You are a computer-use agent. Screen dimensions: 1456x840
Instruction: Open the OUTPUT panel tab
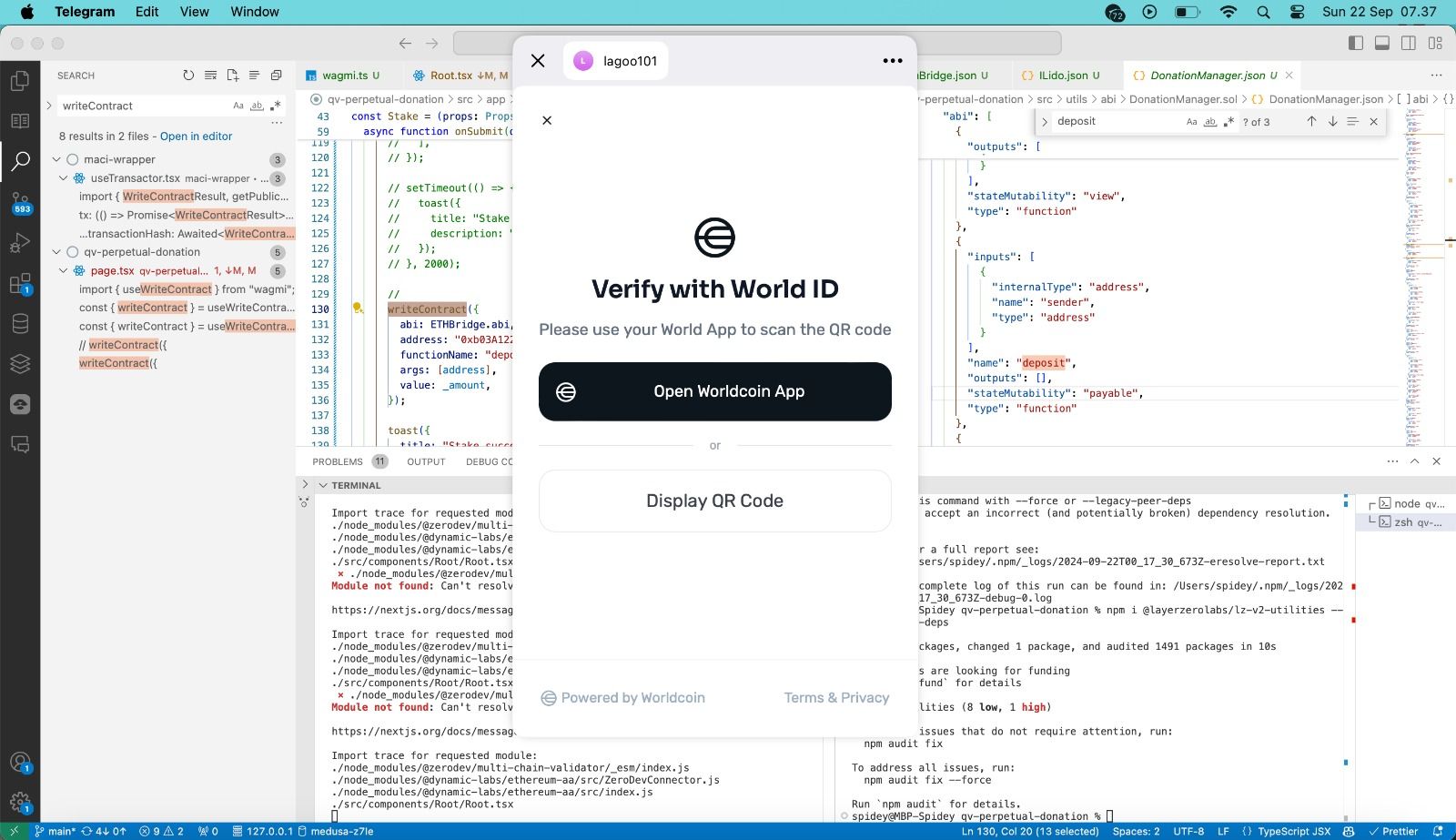click(x=426, y=461)
